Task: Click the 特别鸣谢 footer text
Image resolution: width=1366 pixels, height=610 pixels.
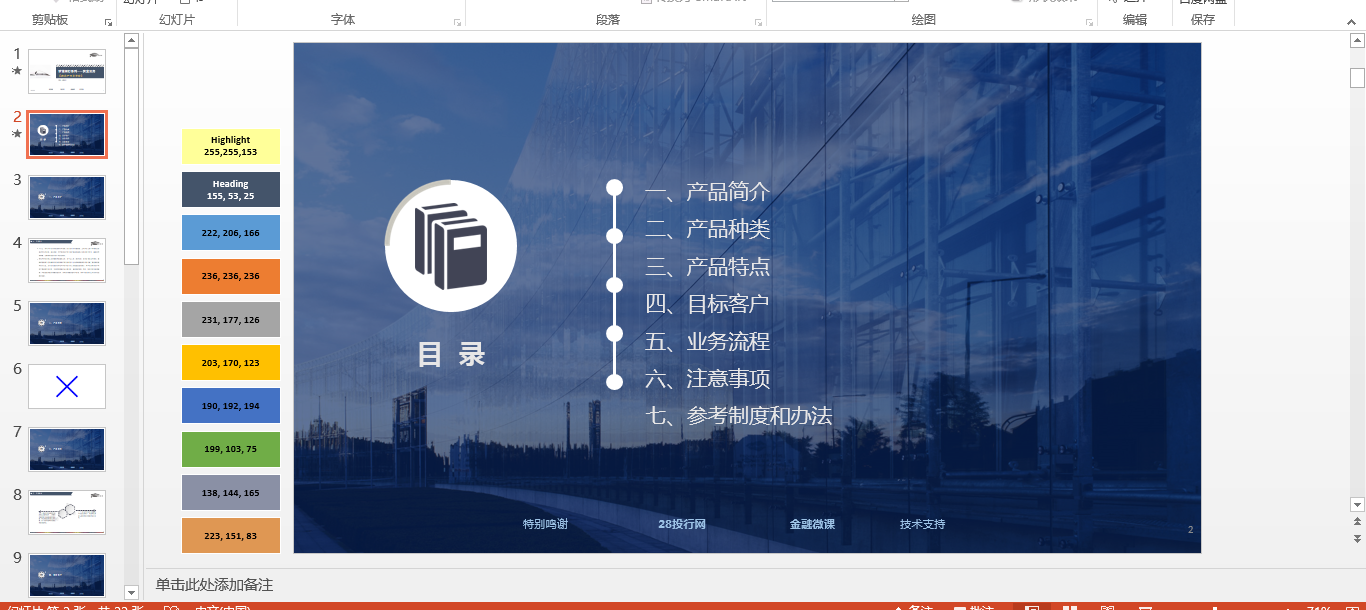Action: [545, 524]
